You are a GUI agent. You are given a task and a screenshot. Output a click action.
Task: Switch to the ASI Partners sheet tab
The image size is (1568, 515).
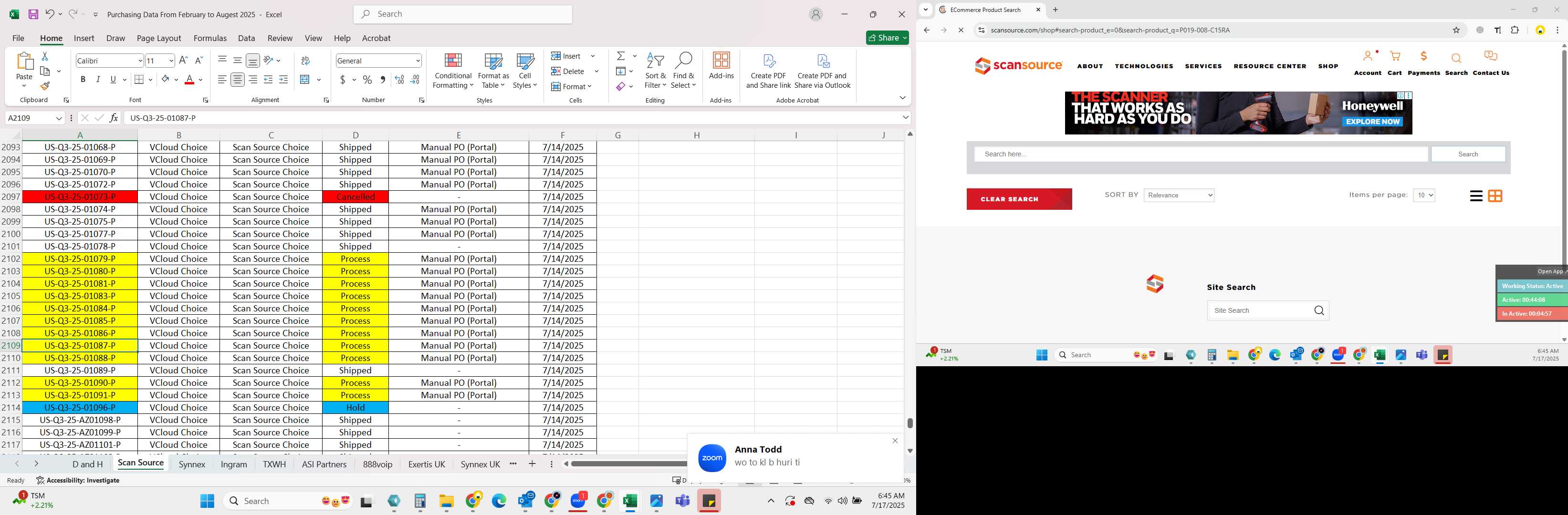coord(324,464)
